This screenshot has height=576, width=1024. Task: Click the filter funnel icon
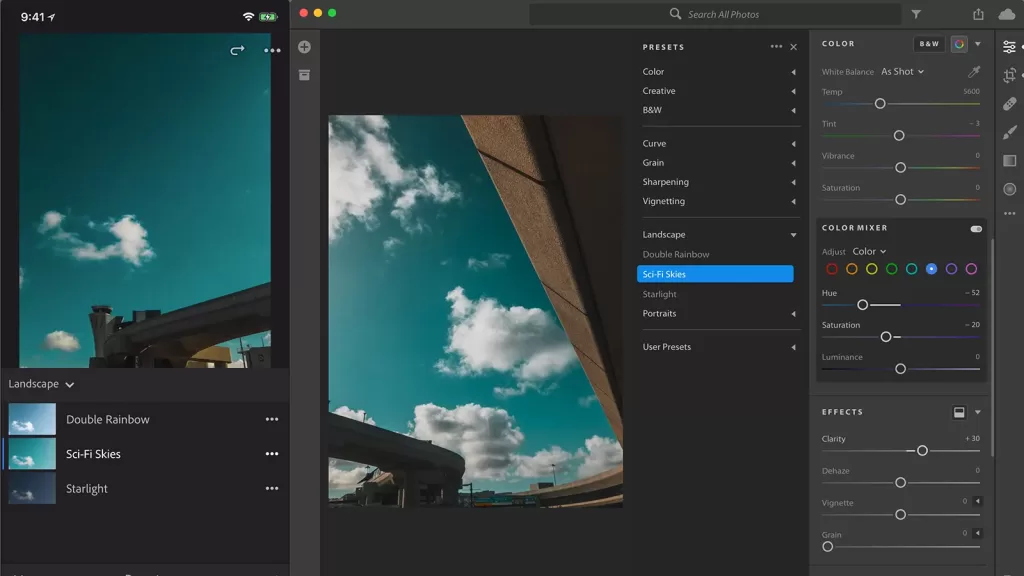click(916, 15)
